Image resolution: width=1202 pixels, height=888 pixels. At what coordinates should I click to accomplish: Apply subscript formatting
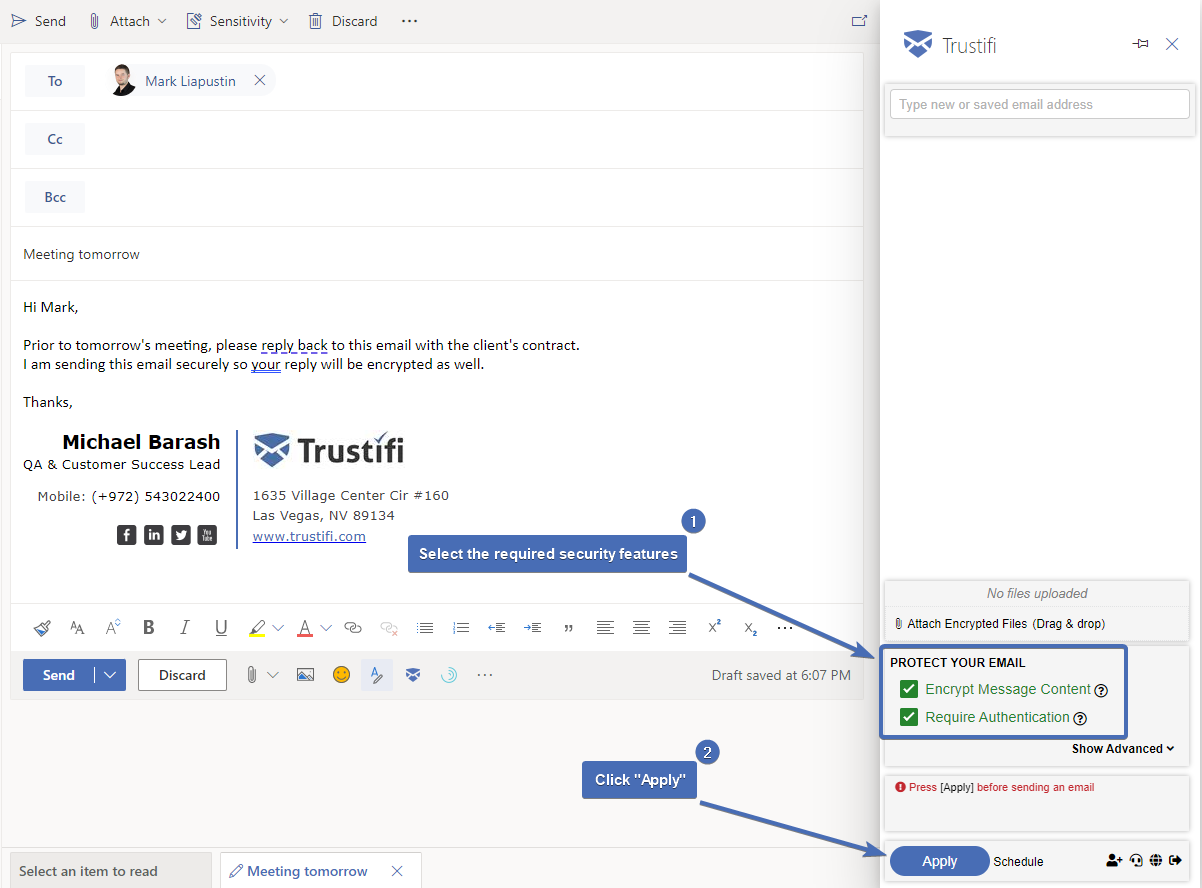(750, 628)
